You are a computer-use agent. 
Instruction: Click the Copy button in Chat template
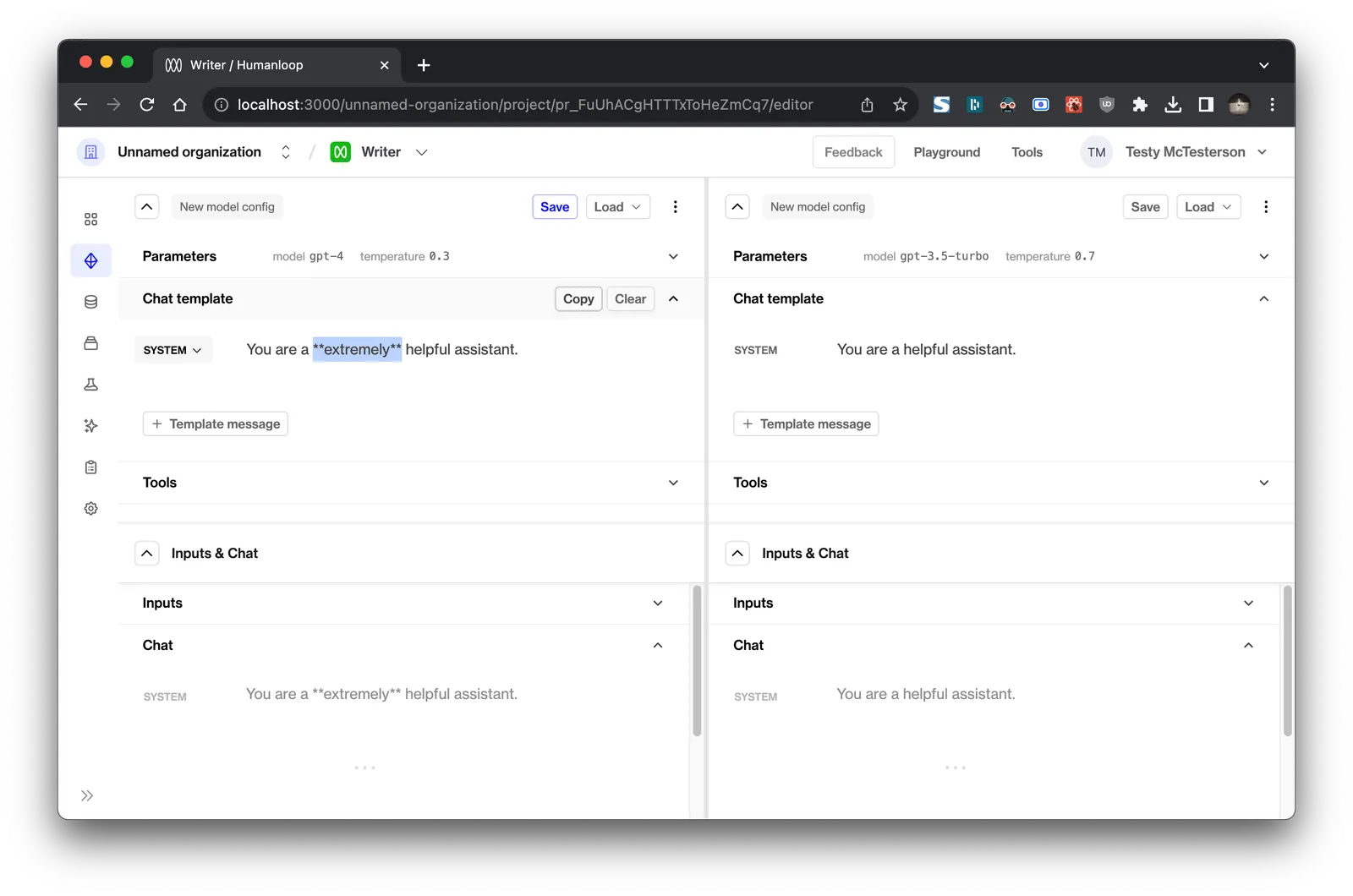pyautogui.click(x=578, y=299)
